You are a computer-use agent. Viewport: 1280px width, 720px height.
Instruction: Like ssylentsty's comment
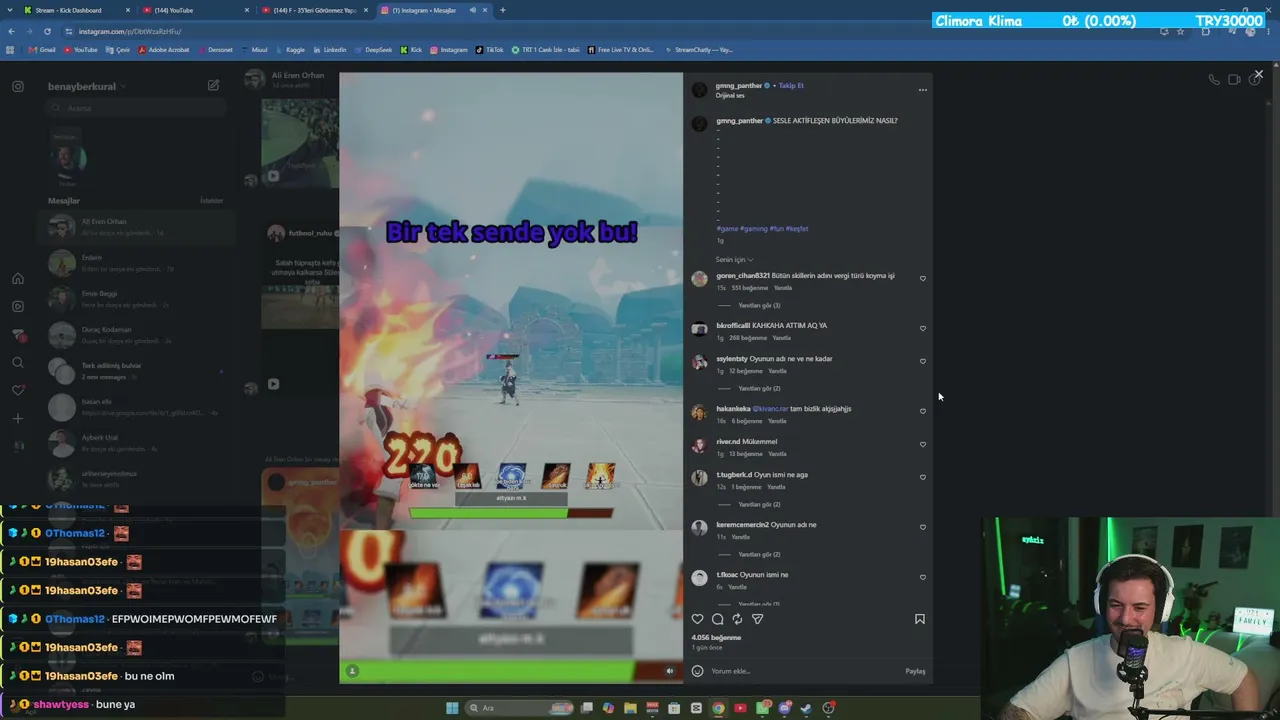point(923,362)
